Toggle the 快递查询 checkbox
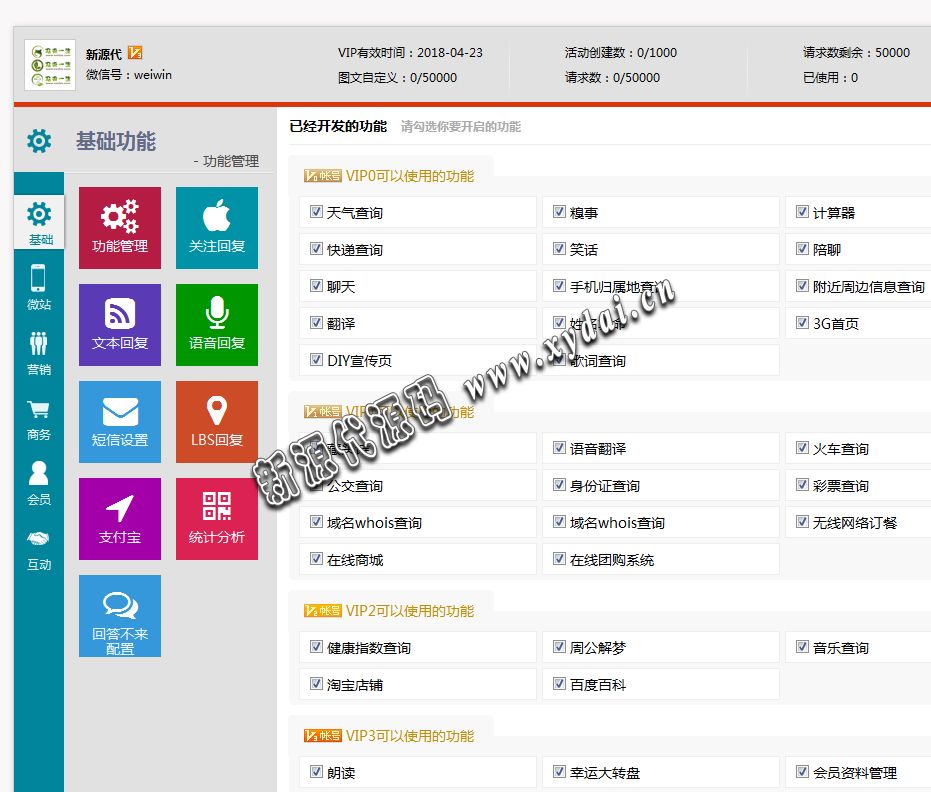 (316, 249)
